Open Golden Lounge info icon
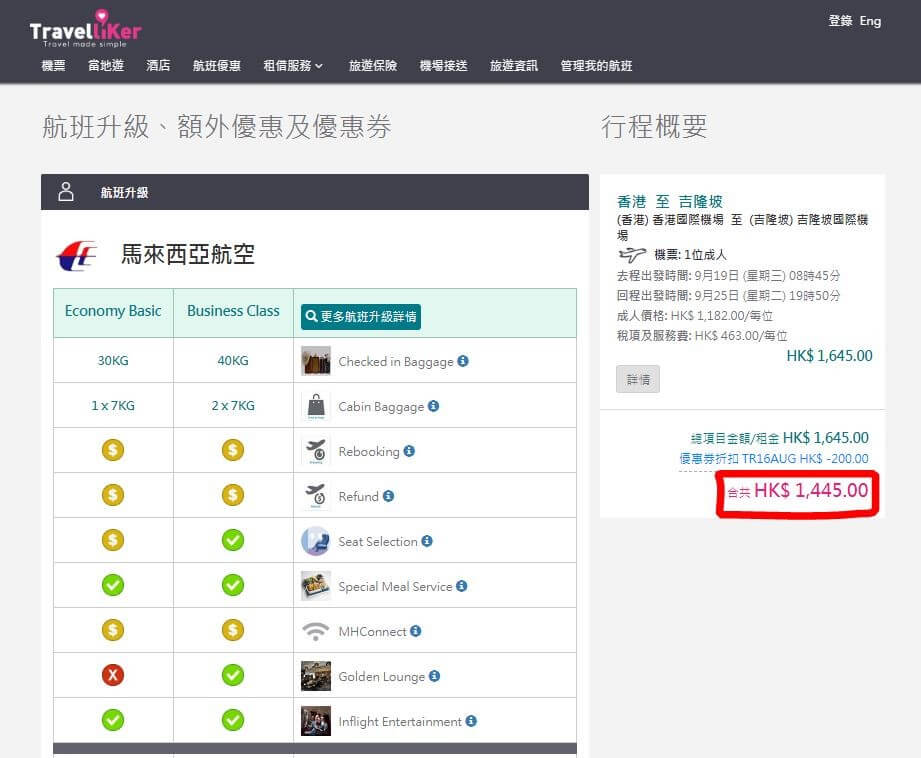921x758 pixels. pos(434,676)
